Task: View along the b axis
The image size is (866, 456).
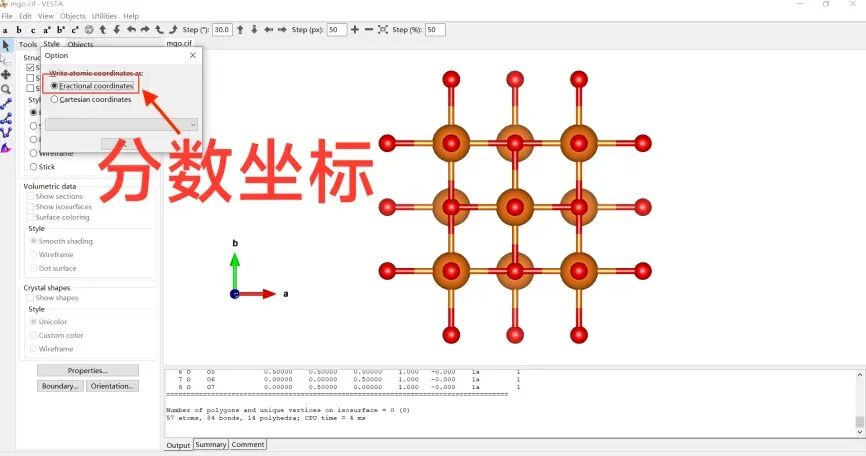Action: [x=19, y=30]
